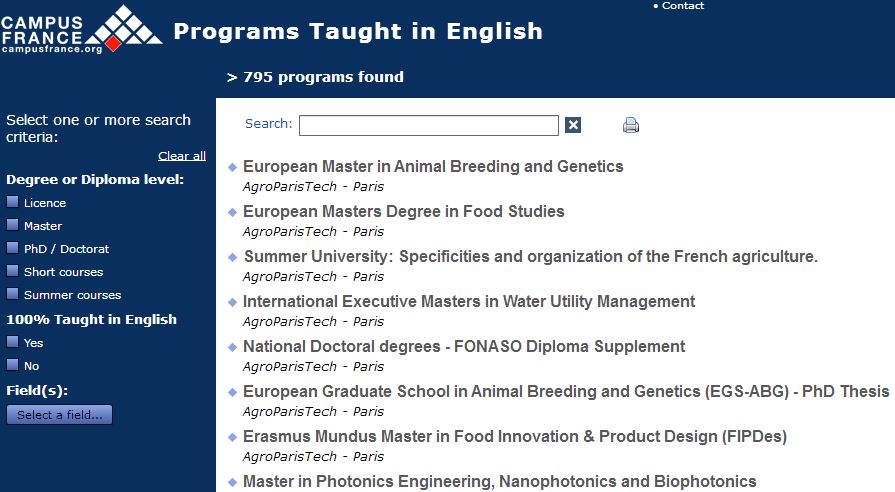Tick the Master checkbox
Viewport: 895px width, 492px height.
(13, 225)
